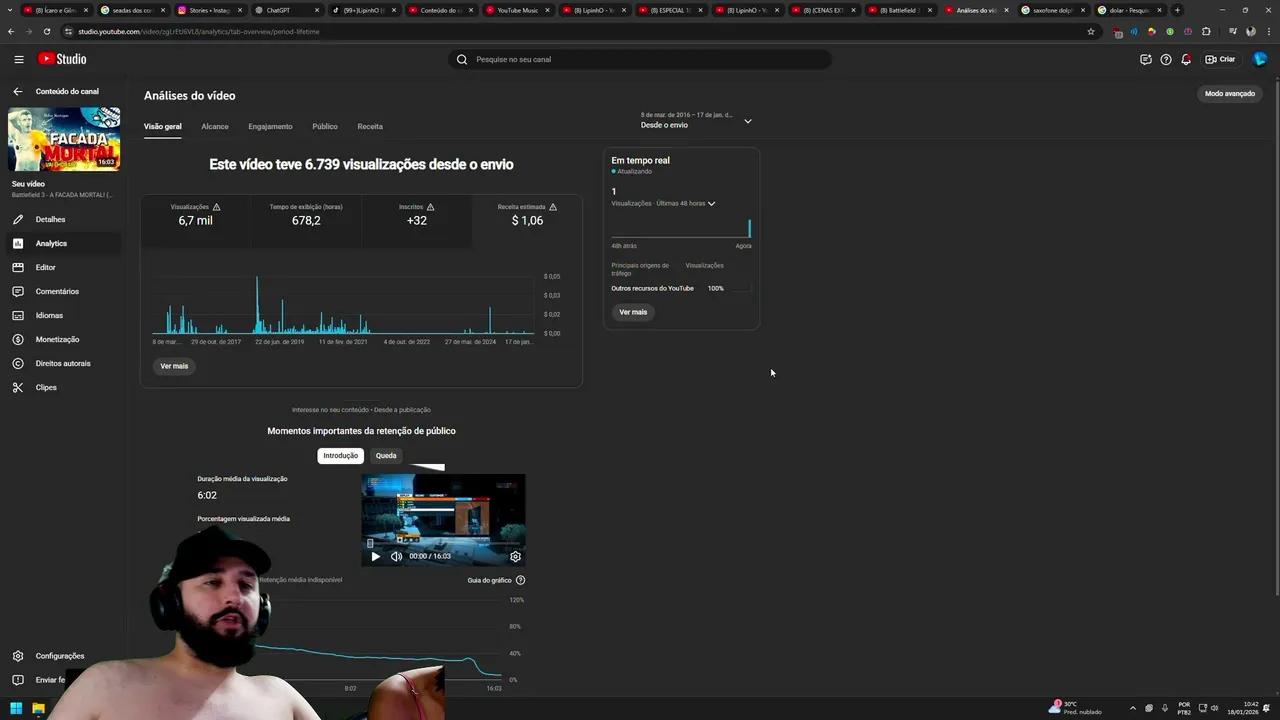
Task: Open the notifications bell in header
Action: point(1186,59)
